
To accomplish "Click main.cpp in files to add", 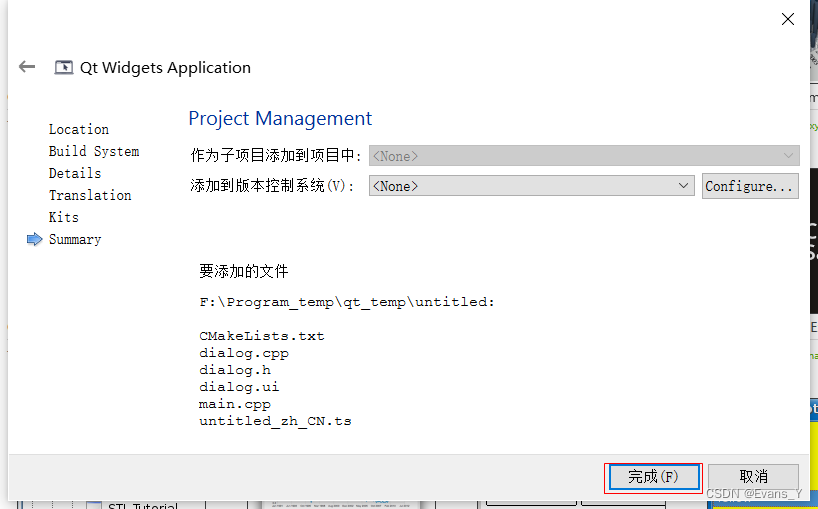I will pyautogui.click(x=235, y=404).
